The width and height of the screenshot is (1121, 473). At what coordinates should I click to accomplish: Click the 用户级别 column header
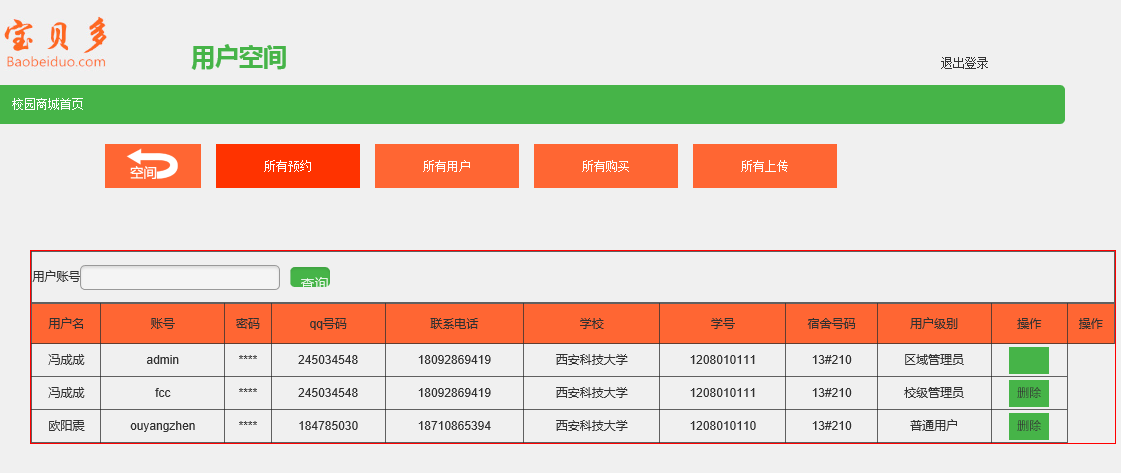(934, 324)
